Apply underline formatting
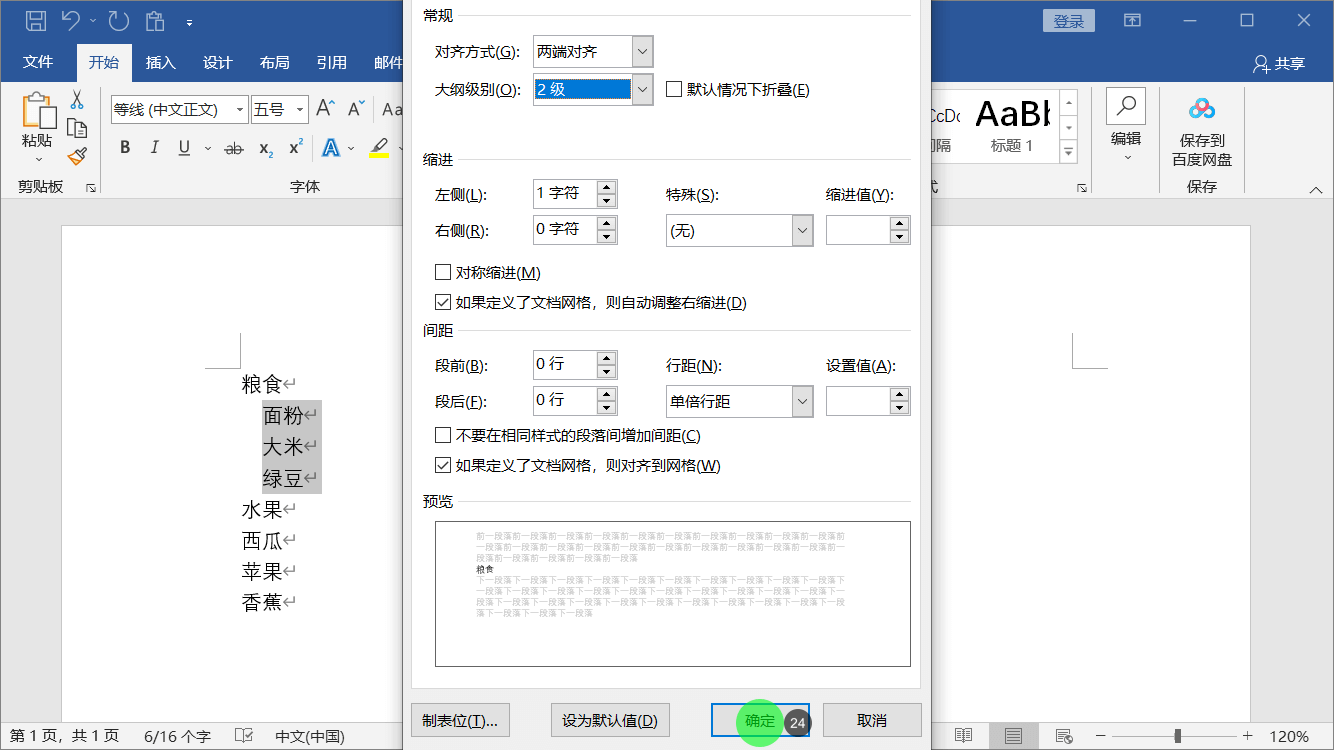Screen dimensions: 1334x750 [184, 148]
